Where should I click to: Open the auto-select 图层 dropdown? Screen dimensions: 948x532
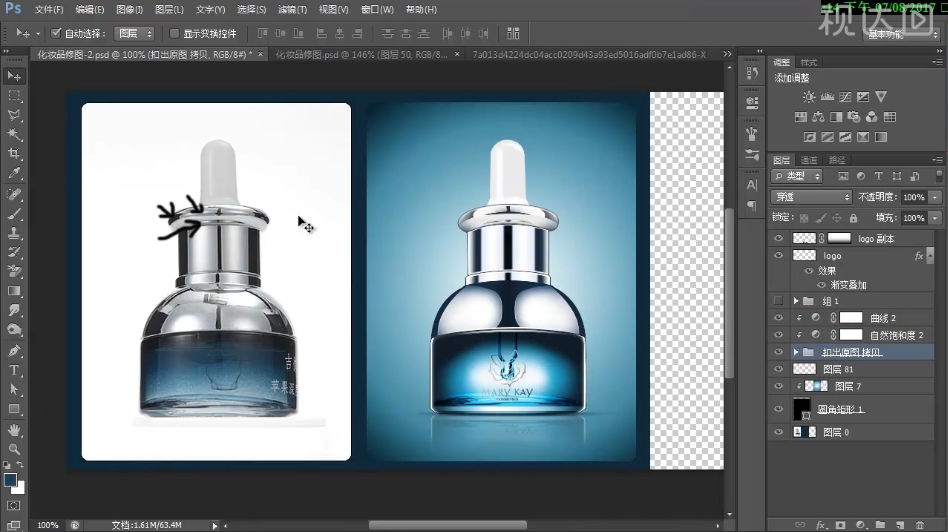(x=135, y=33)
